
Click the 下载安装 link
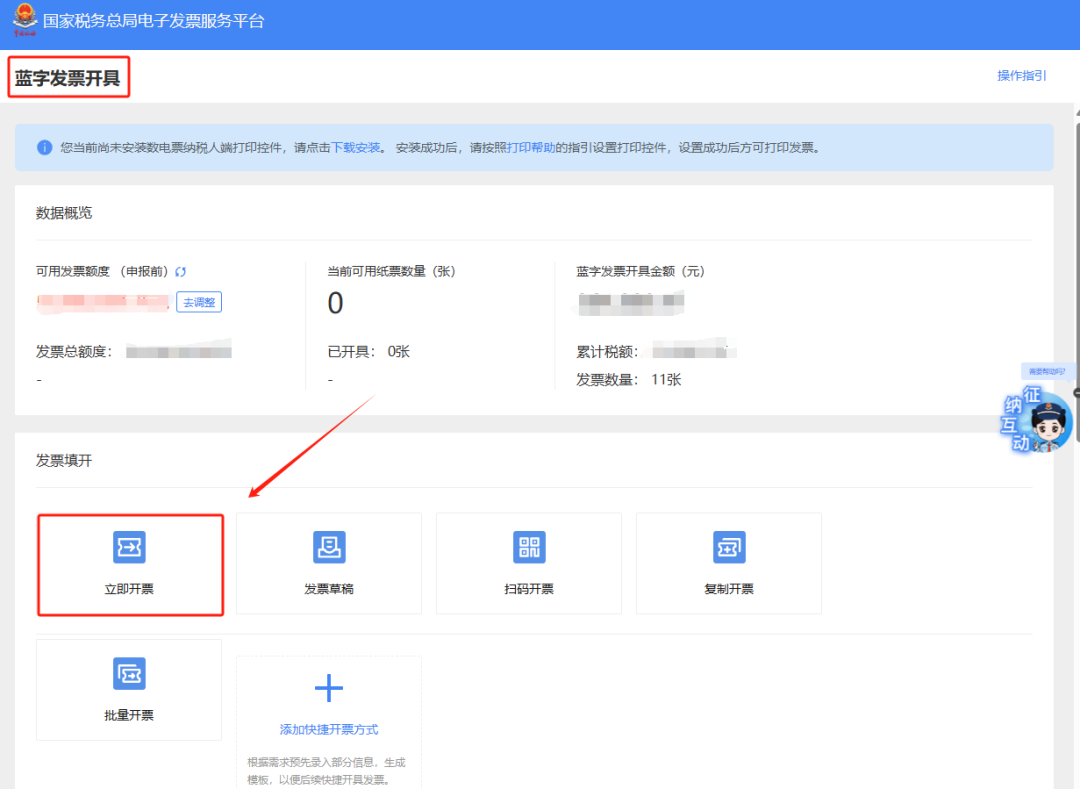click(355, 147)
